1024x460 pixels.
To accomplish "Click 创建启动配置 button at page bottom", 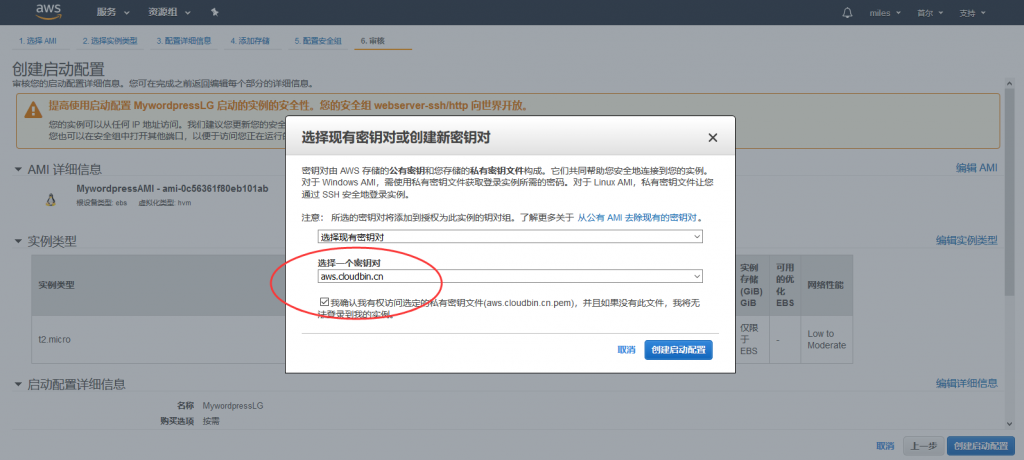I will (981, 446).
